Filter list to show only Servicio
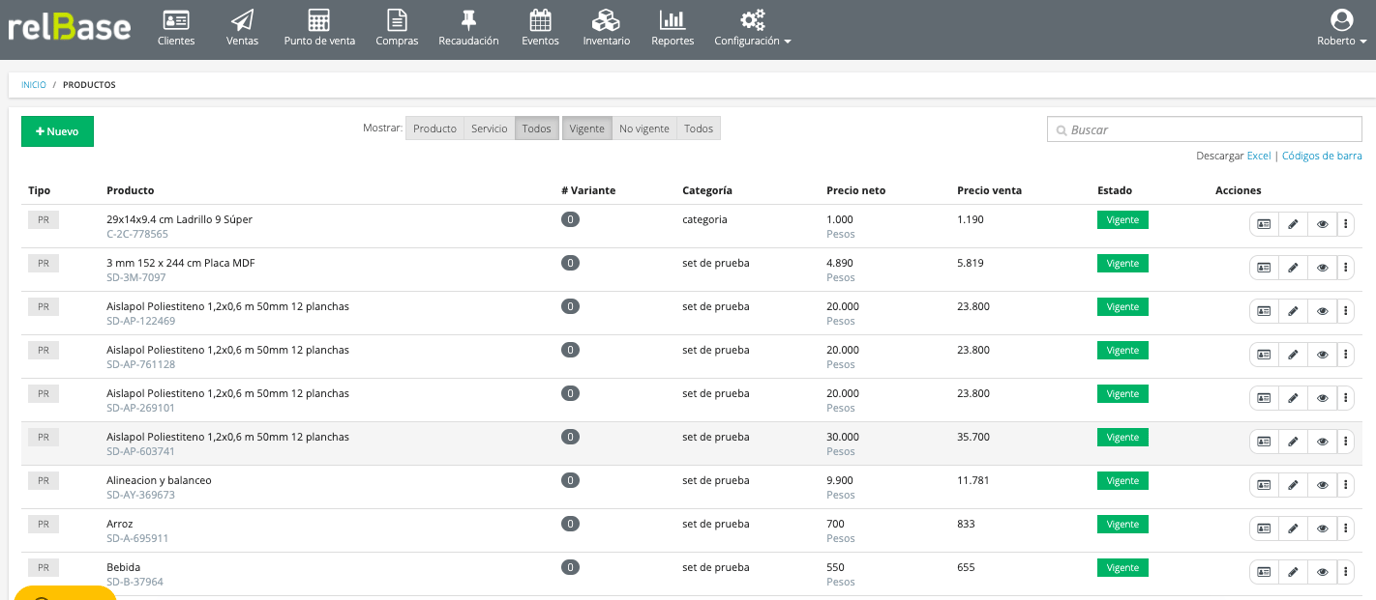Viewport: 1376px width, 600px height. [489, 129]
